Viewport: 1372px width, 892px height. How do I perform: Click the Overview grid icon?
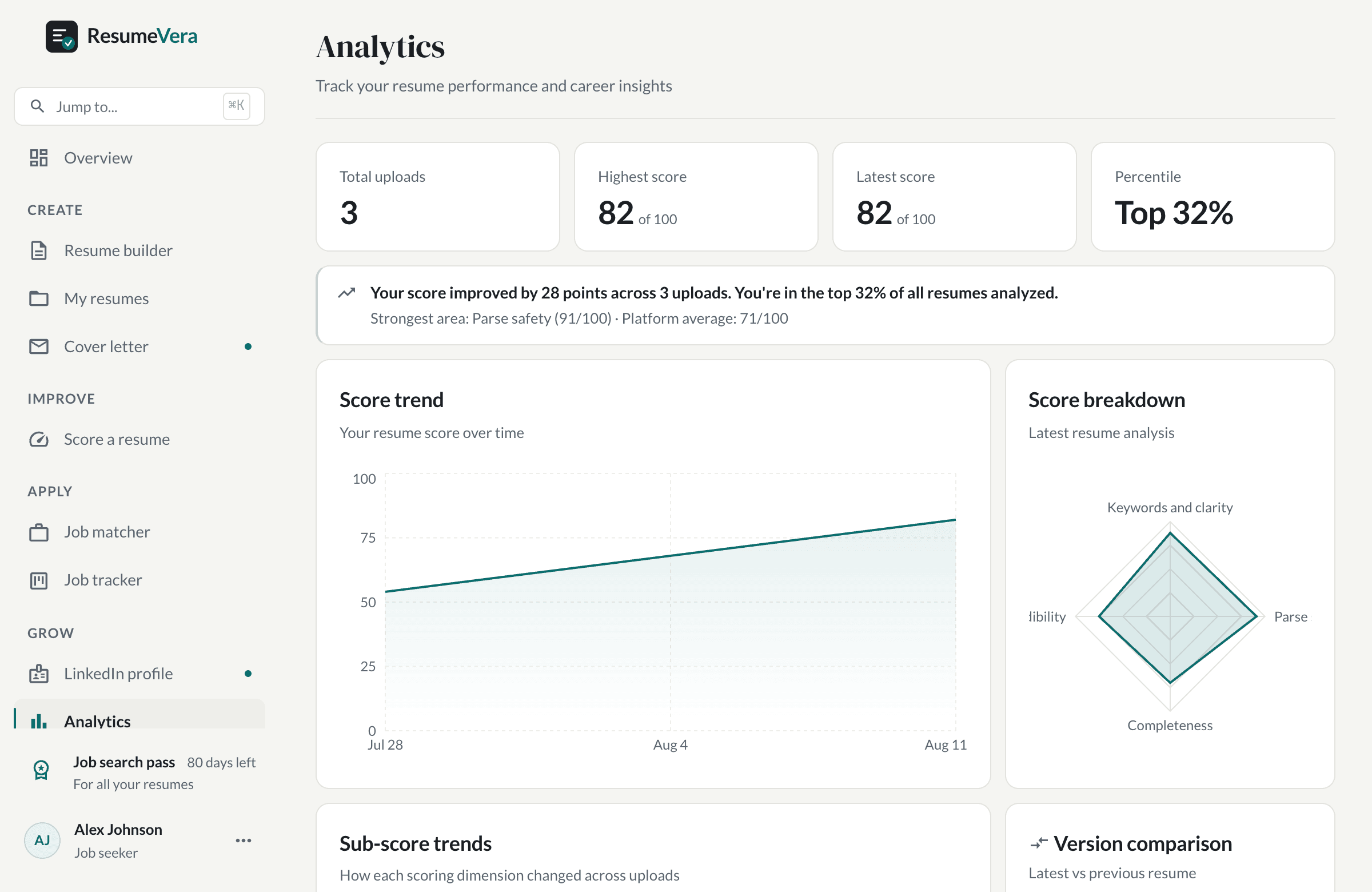39,157
